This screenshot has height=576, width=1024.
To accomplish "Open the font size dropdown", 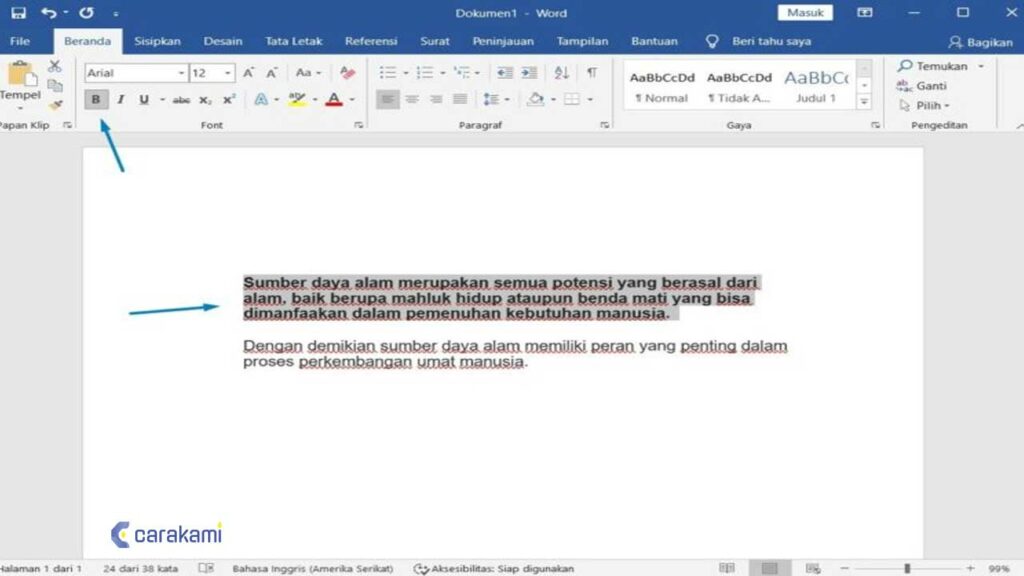I will click(x=227, y=70).
